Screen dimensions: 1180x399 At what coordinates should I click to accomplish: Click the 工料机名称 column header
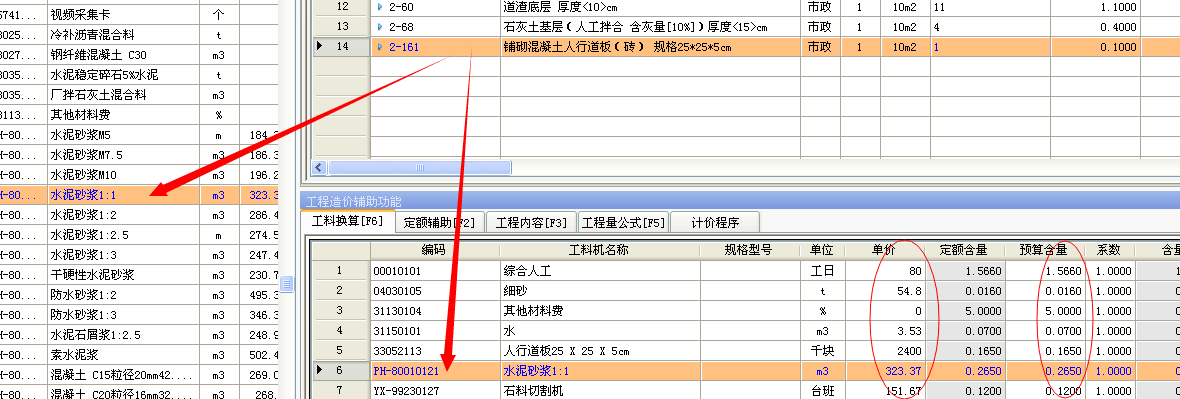[x=600, y=250]
